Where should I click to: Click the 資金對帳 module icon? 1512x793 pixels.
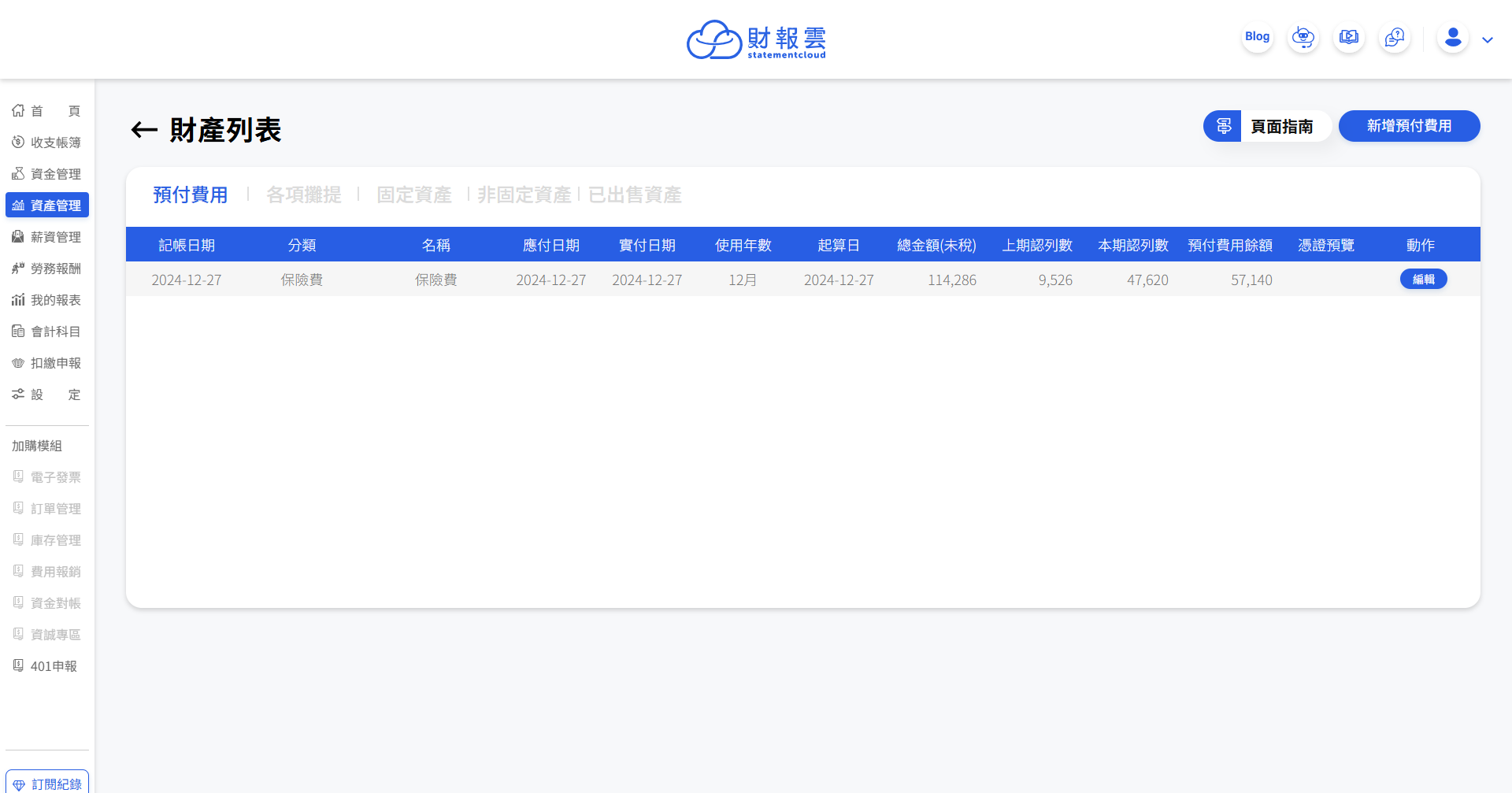[18, 602]
